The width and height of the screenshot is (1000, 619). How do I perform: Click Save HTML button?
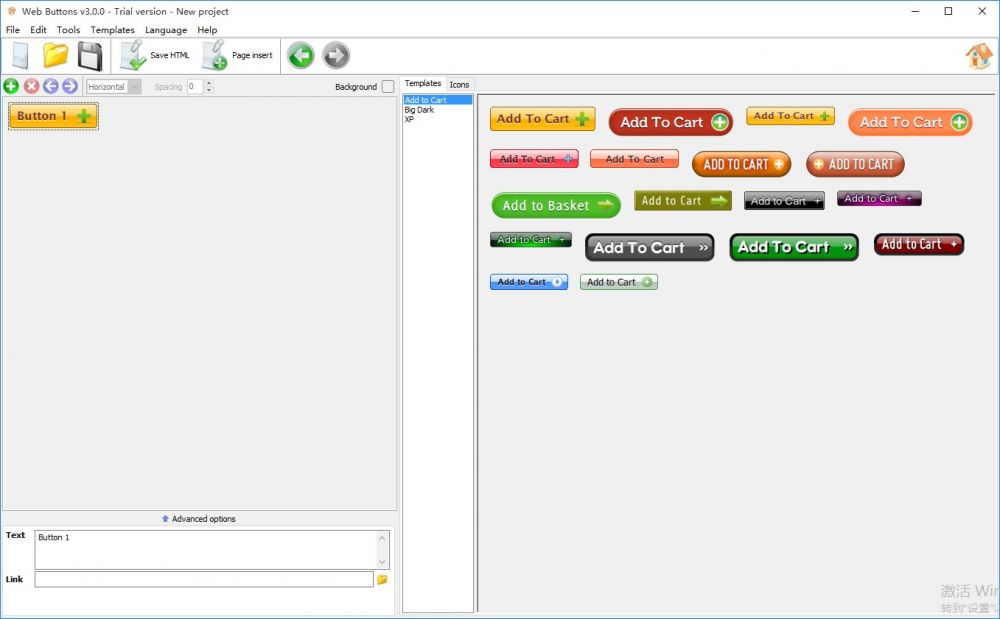pos(155,56)
